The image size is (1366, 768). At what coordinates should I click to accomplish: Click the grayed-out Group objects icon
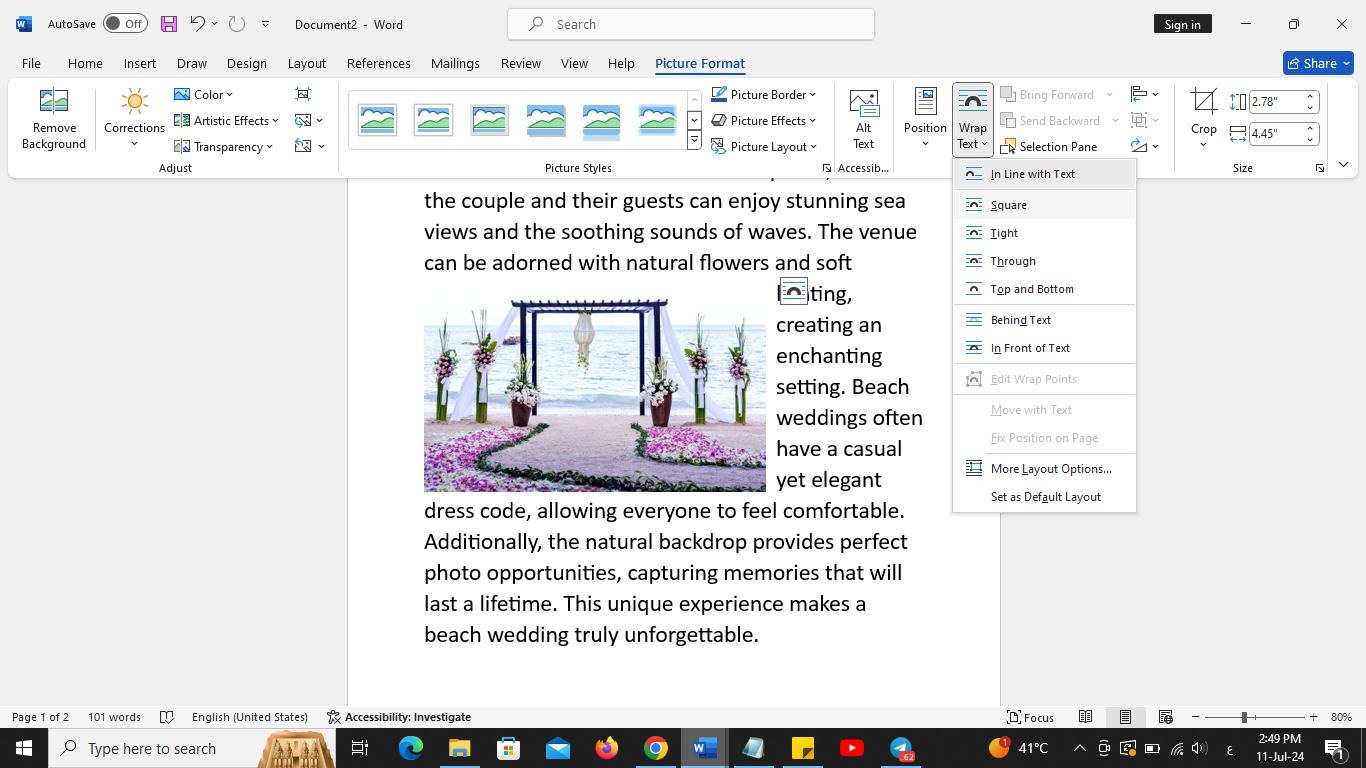(x=1144, y=120)
